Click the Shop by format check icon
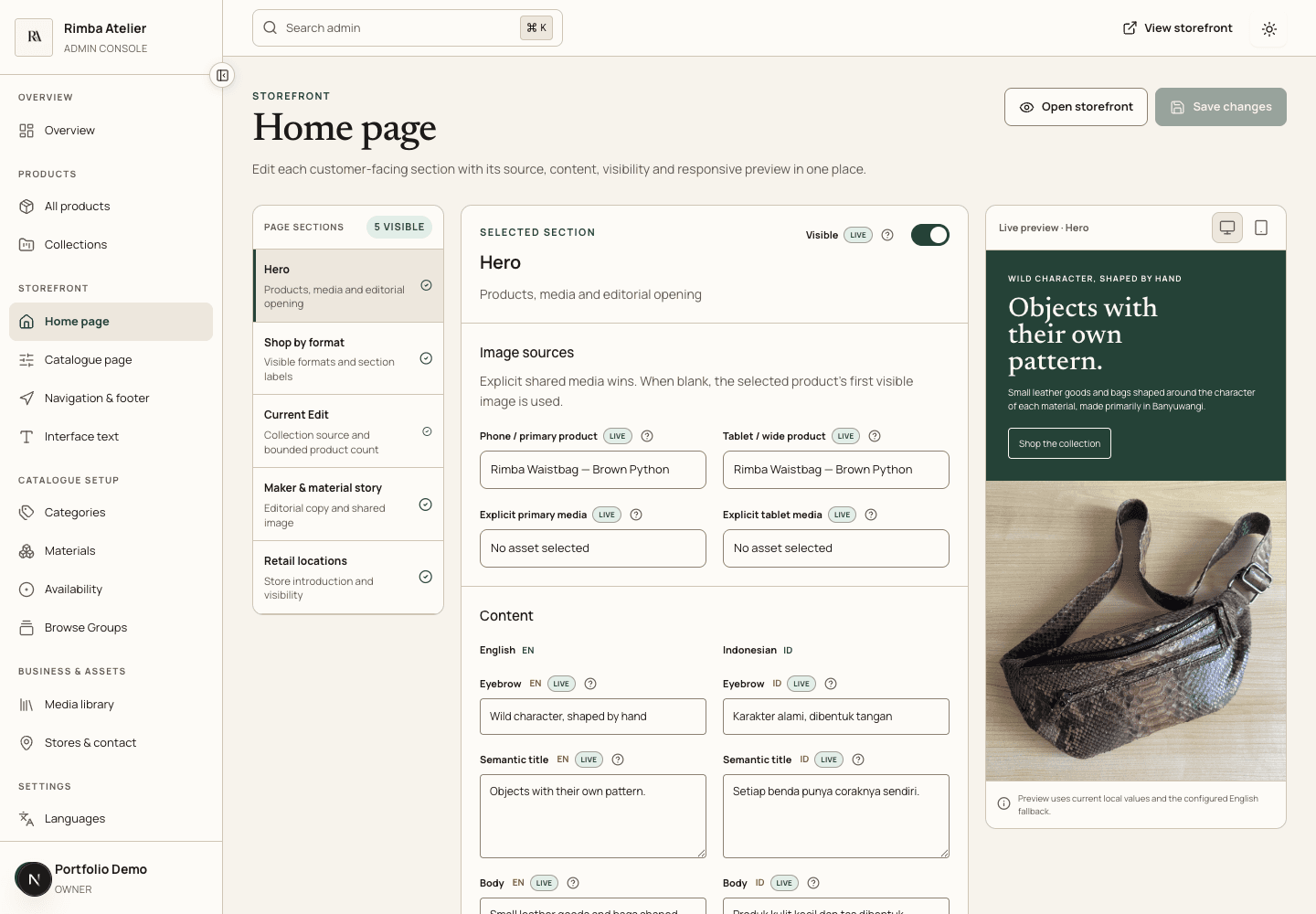Screen dimensions: 1316x914 (426, 358)
